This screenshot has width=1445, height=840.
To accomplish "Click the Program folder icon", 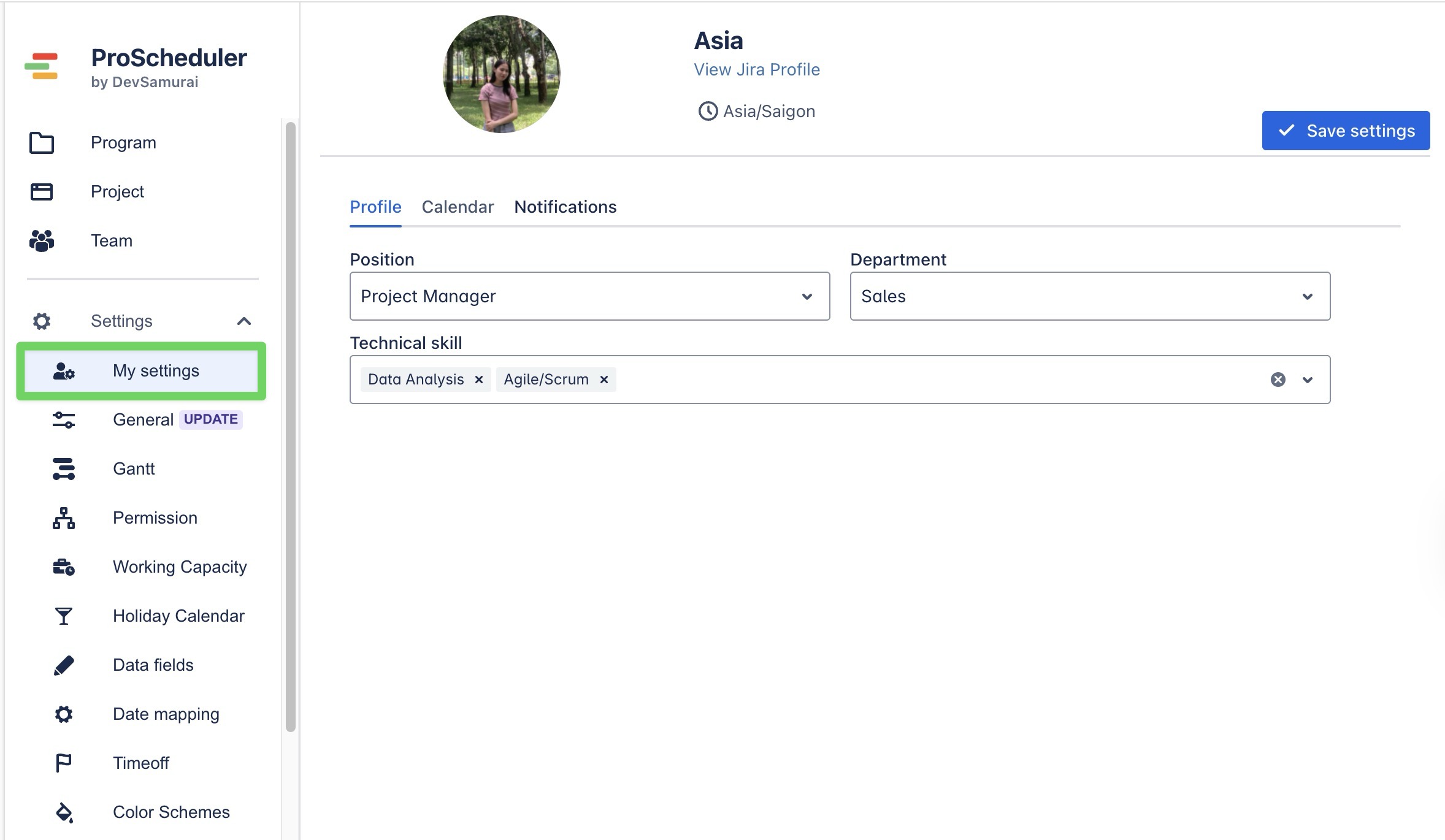I will coord(42,143).
